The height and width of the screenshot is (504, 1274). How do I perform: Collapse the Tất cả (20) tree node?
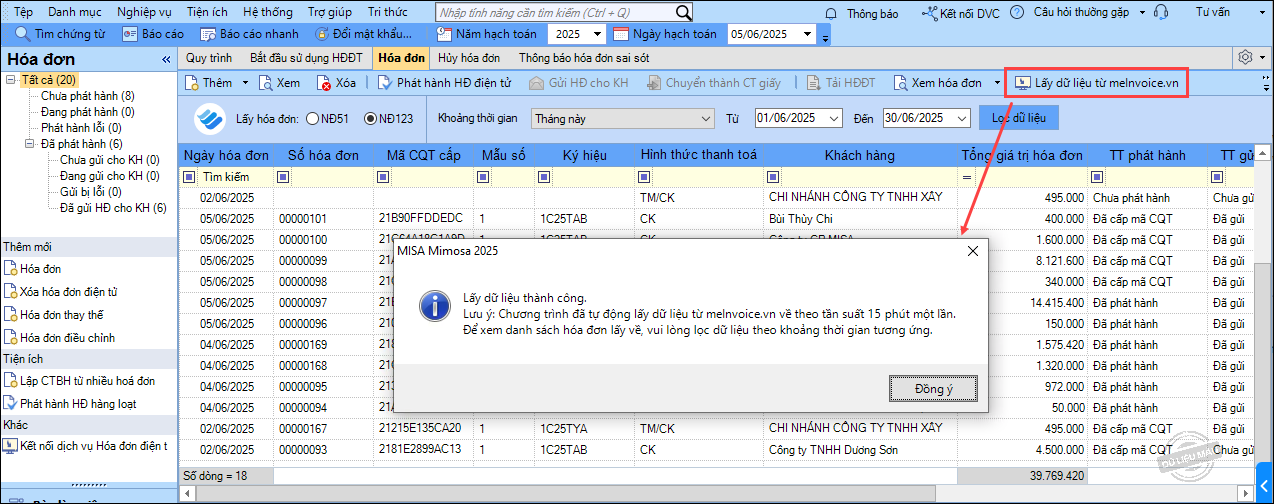pyautogui.click(x=11, y=79)
